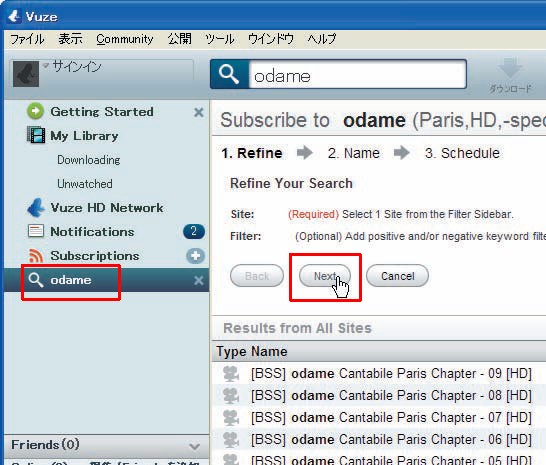This screenshot has height=465, width=546.
Task: Select Downloading under My Library
Action: tap(88, 160)
